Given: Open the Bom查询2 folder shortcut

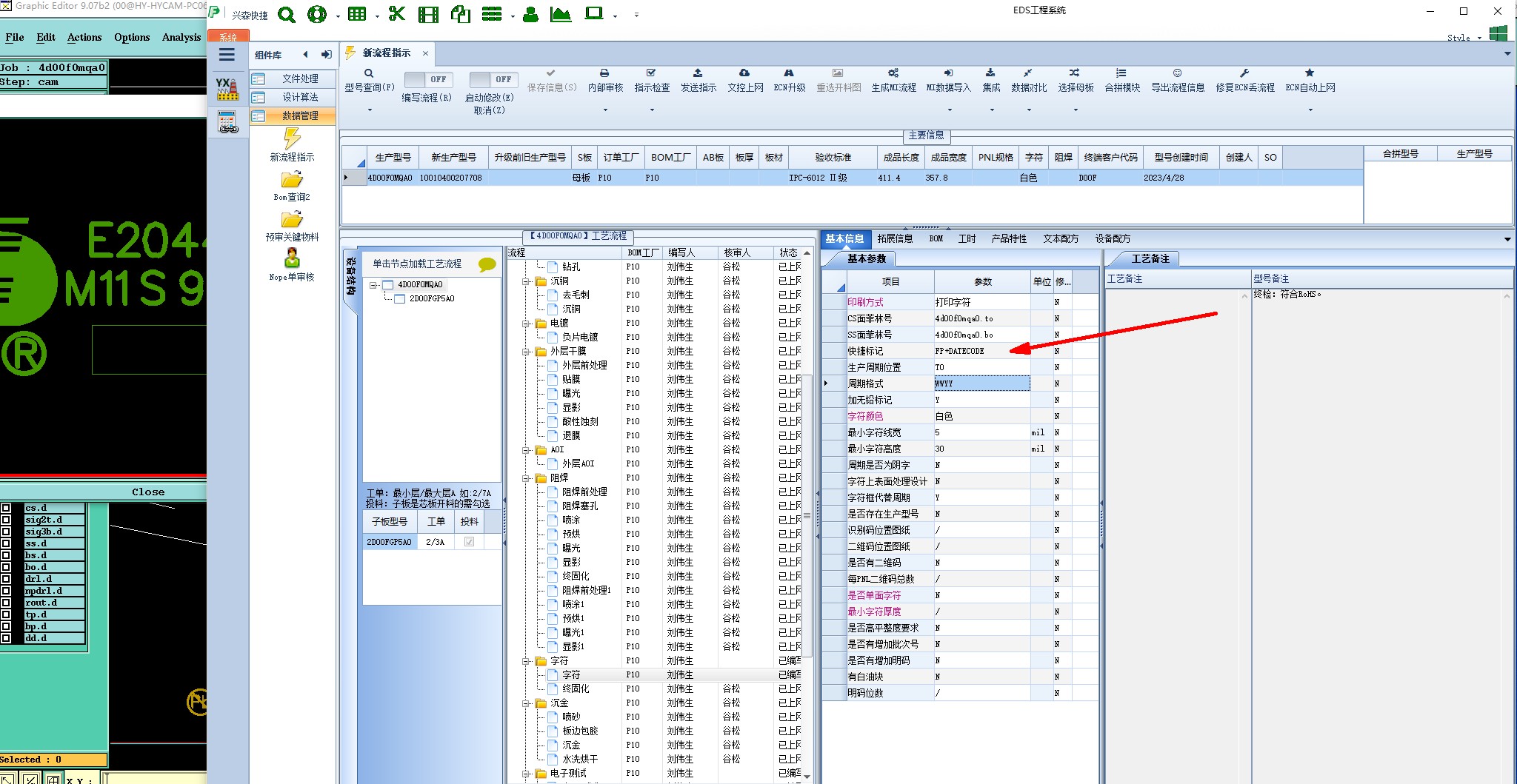Looking at the screenshot, I should click(x=292, y=186).
